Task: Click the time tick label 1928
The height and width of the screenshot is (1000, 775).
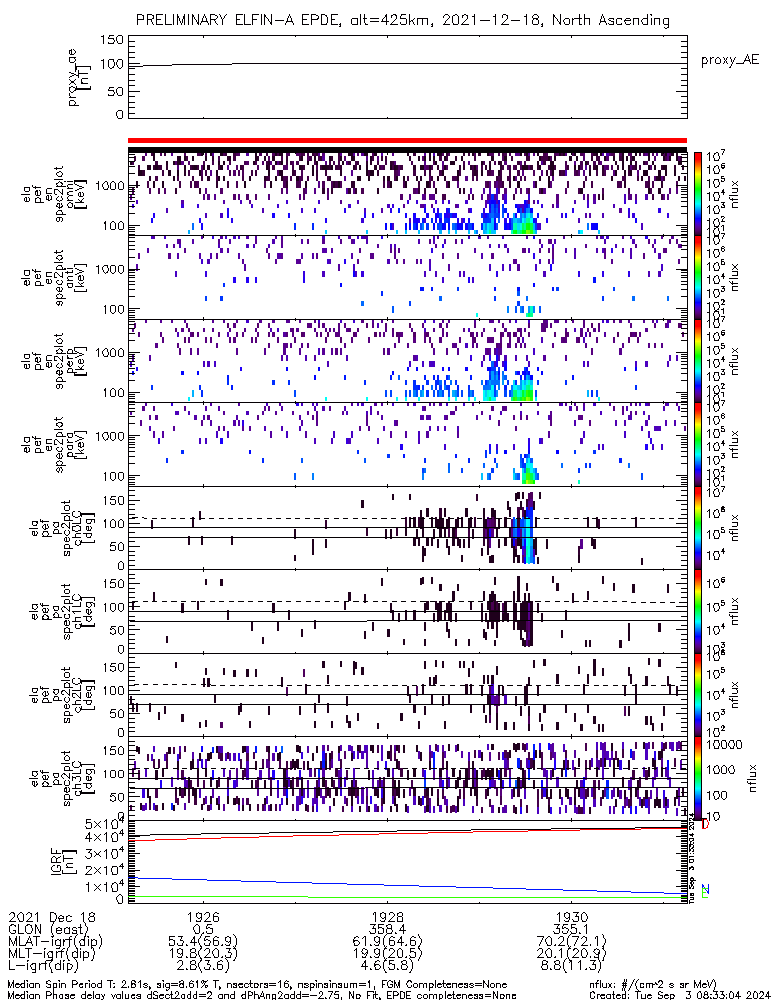Action: click(388, 917)
